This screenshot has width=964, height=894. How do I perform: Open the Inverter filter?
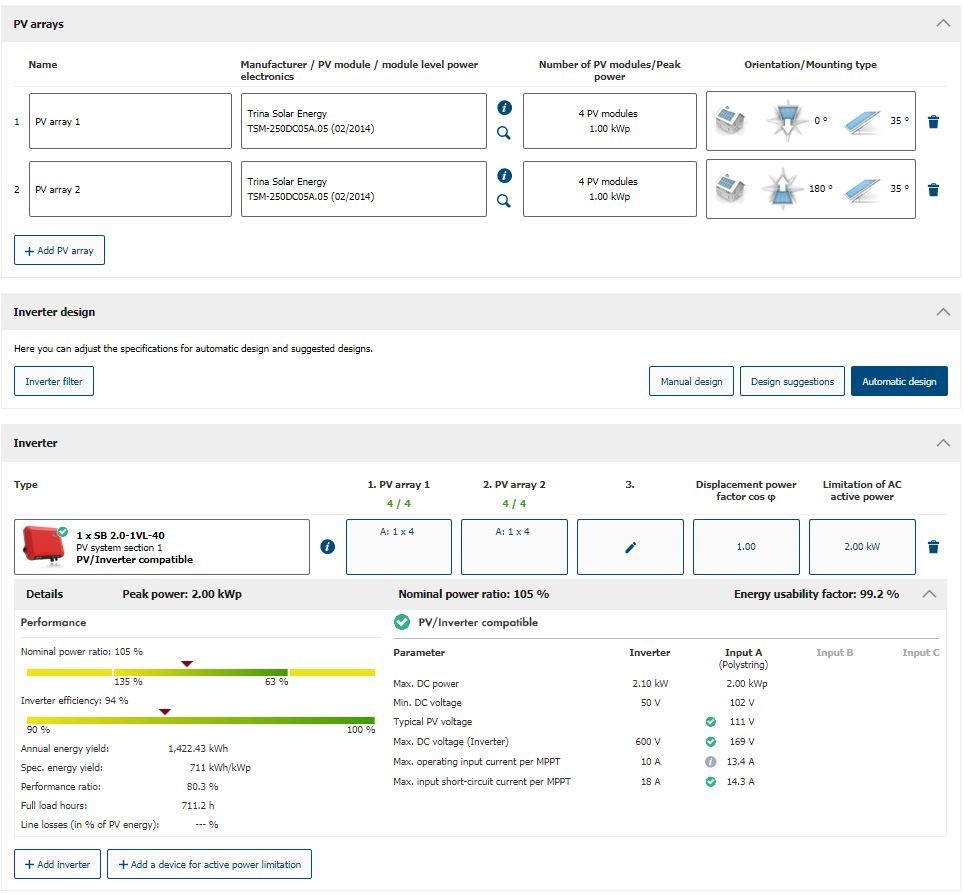coord(54,381)
